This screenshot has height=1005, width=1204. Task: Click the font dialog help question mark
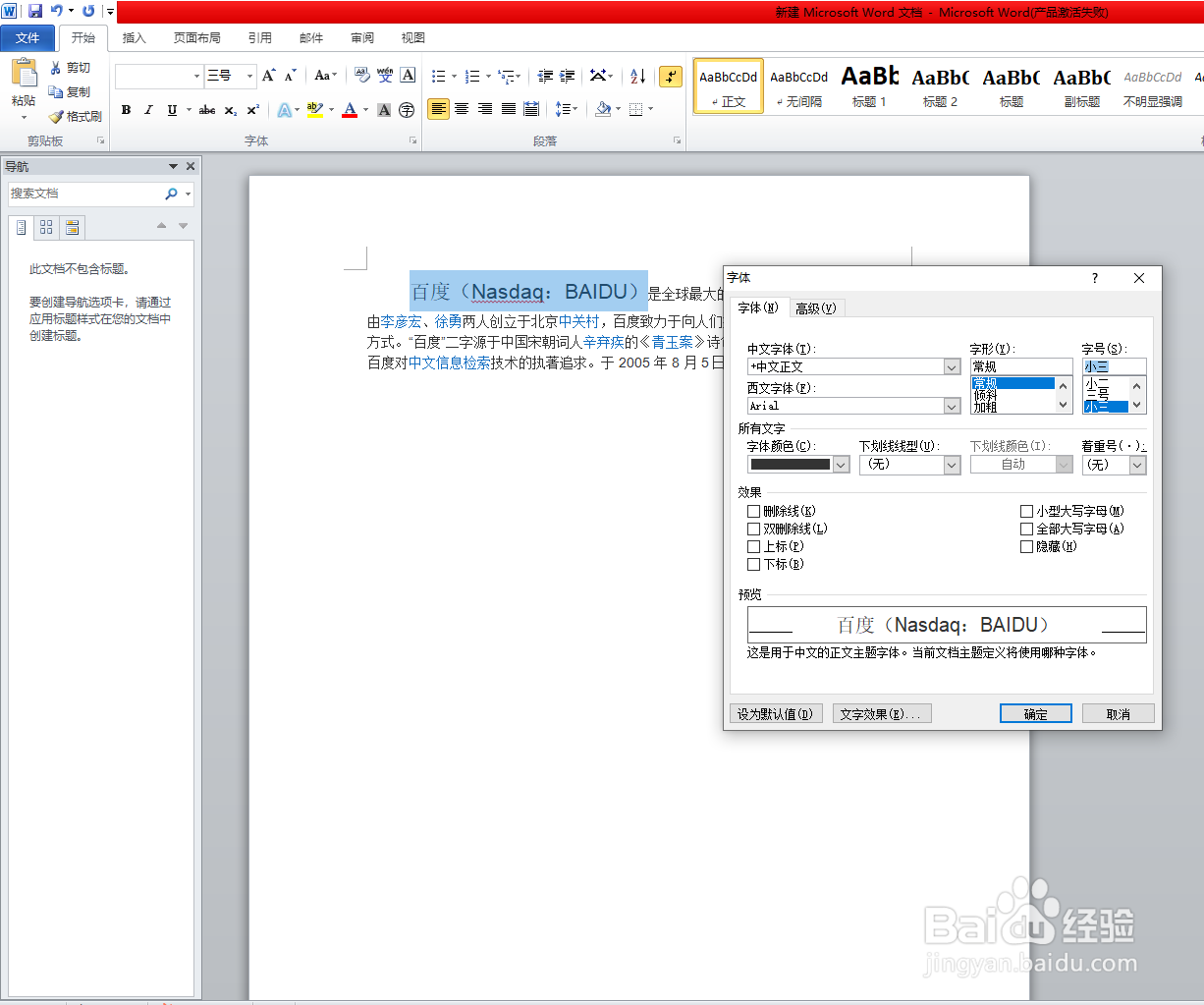click(x=1095, y=278)
